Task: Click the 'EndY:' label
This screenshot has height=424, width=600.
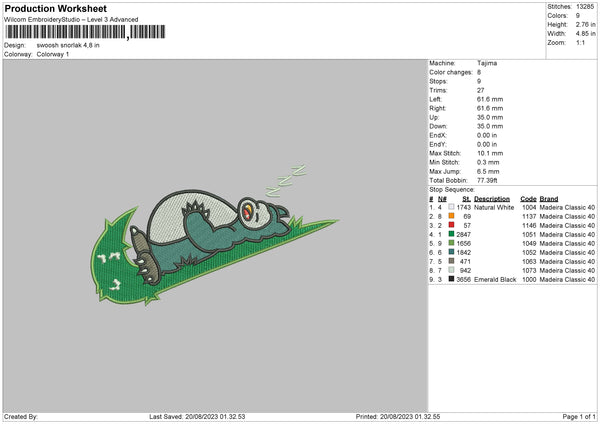Action: click(438, 144)
